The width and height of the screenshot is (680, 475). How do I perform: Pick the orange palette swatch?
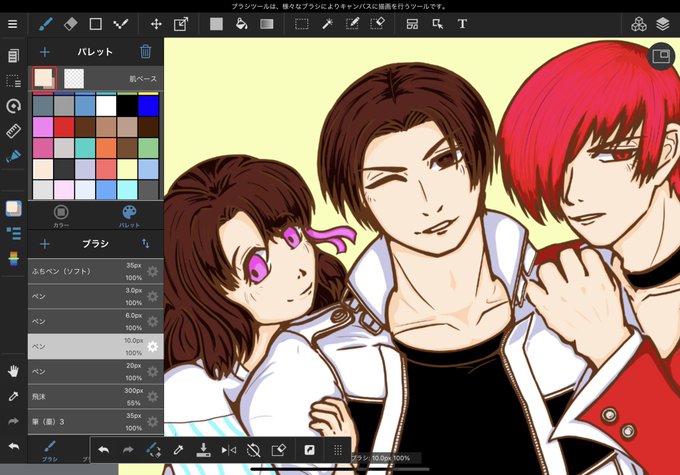pyautogui.click(x=106, y=148)
